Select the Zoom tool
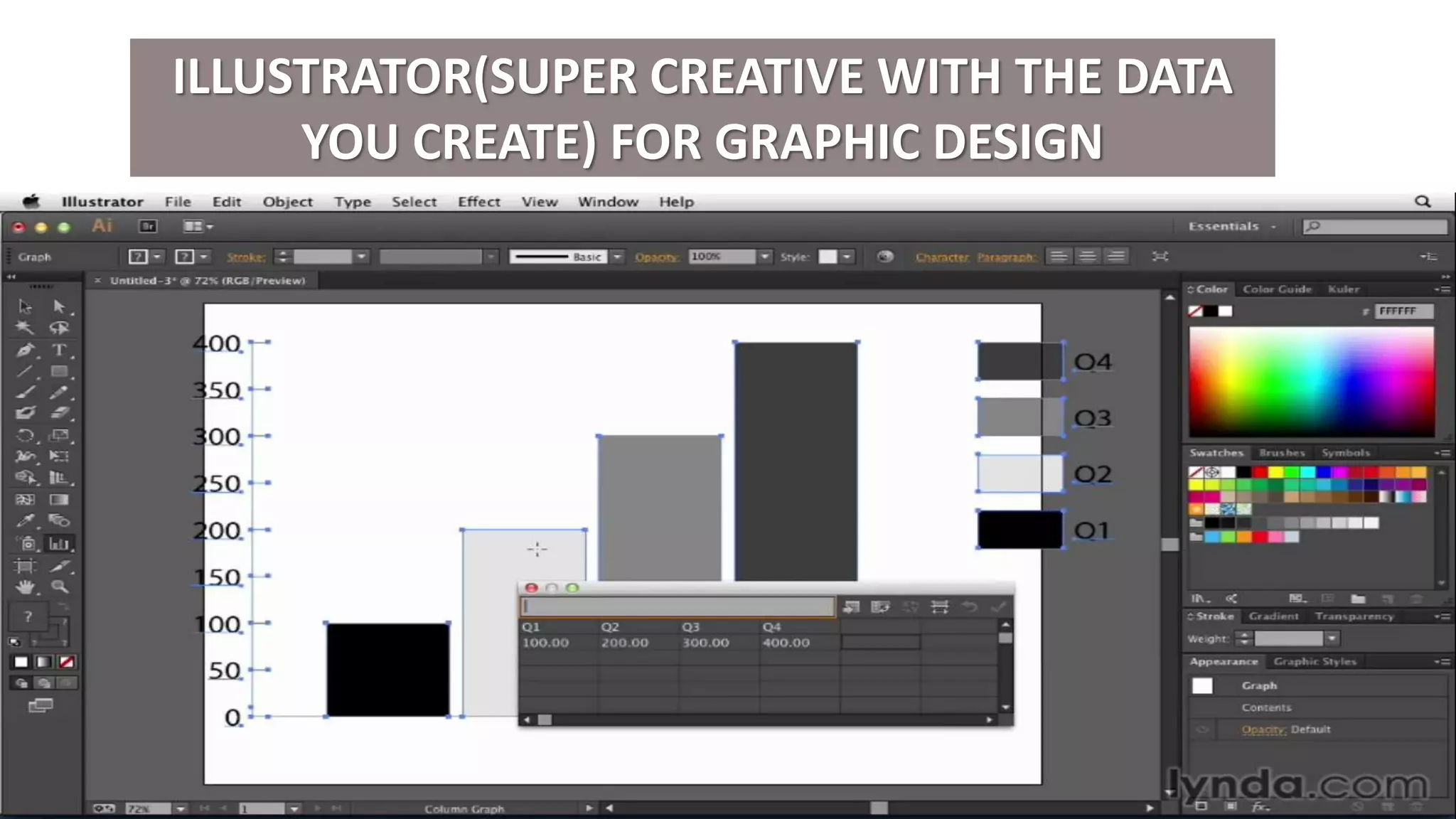The width and height of the screenshot is (1456, 819). (59, 587)
